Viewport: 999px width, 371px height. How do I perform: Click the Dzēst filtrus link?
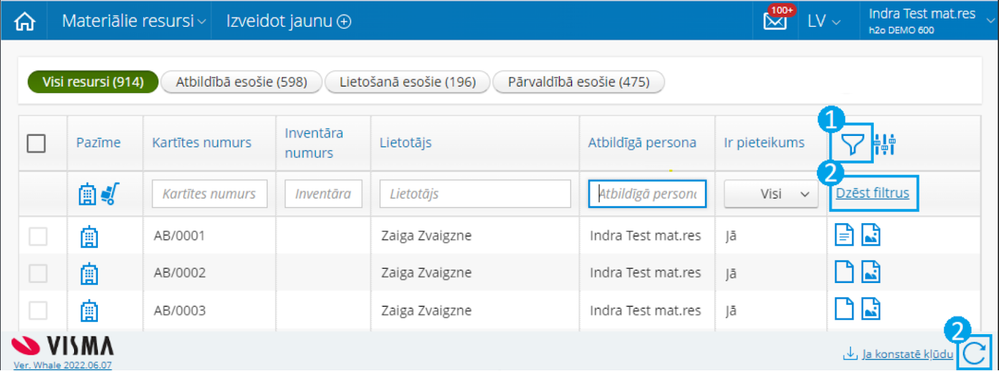(874, 193)
